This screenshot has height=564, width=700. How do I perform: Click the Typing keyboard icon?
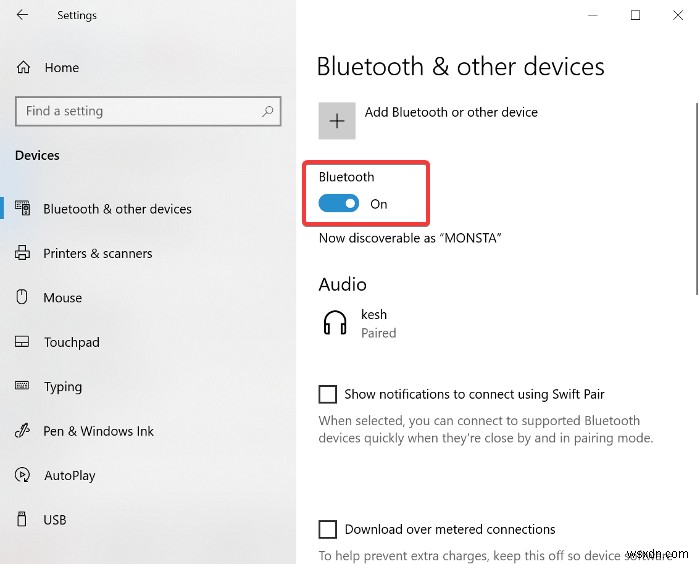pos(22,385)
